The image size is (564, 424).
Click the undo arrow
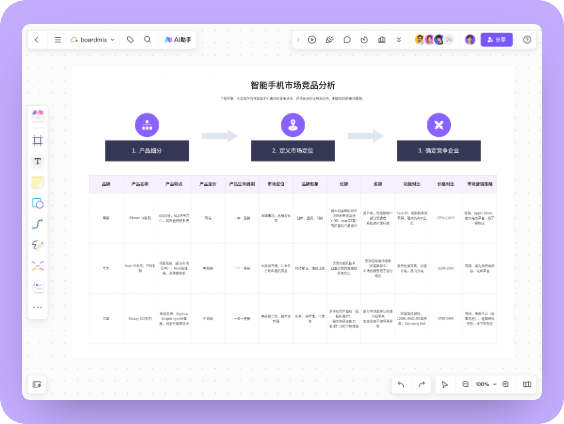[401, 384]
